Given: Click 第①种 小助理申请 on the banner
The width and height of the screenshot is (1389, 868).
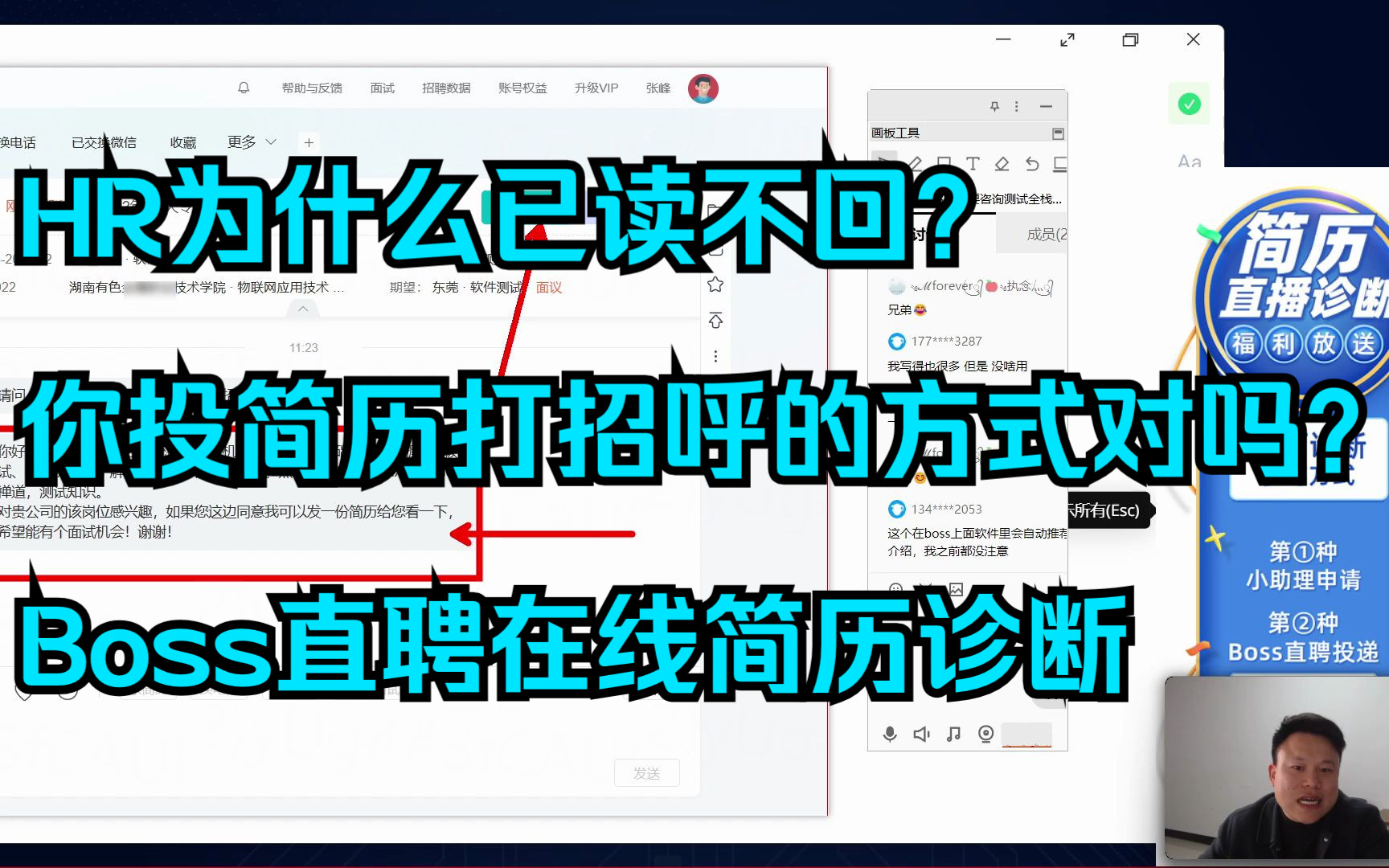Looking at the screenshot, I should [x=1303, y=566].
